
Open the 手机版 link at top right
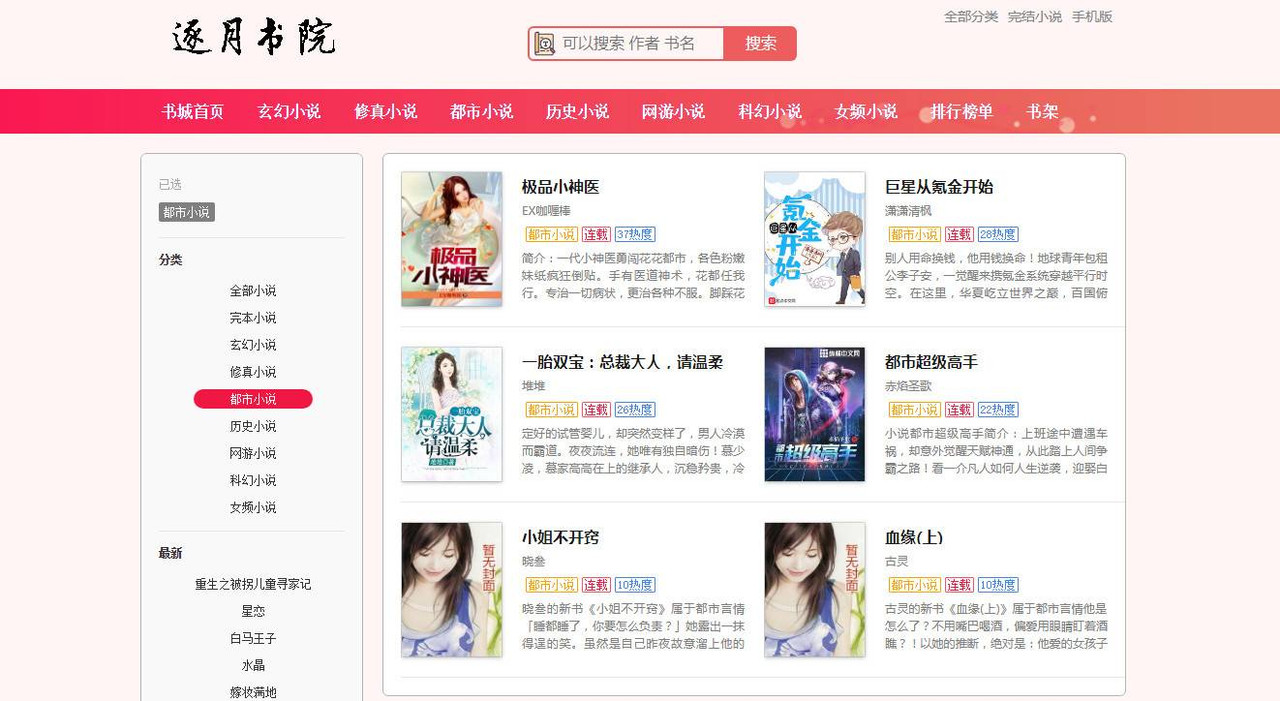pyautogui.click(x=1092, y=17)
